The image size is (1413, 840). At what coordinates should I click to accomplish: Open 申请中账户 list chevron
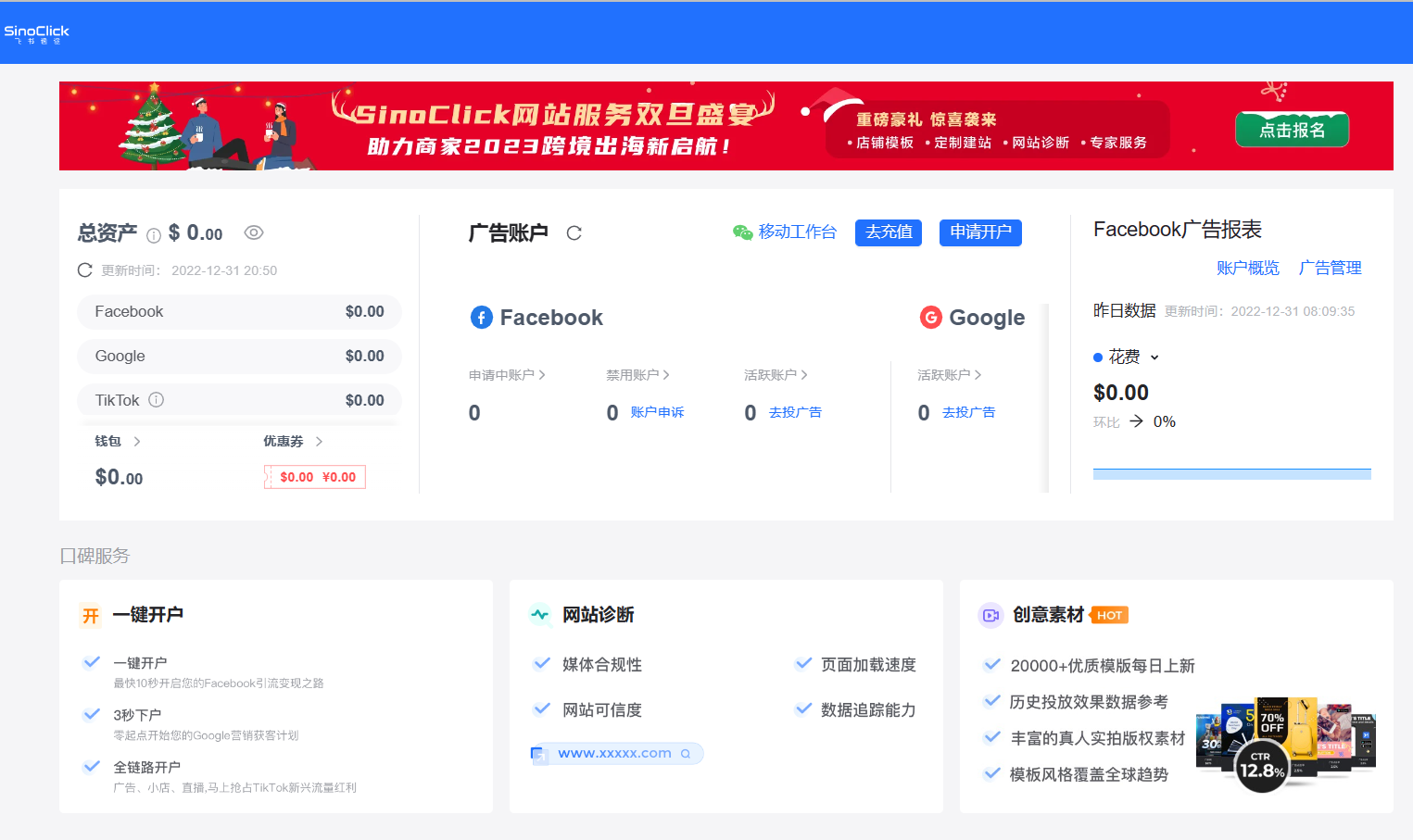[x=542, y=375]
